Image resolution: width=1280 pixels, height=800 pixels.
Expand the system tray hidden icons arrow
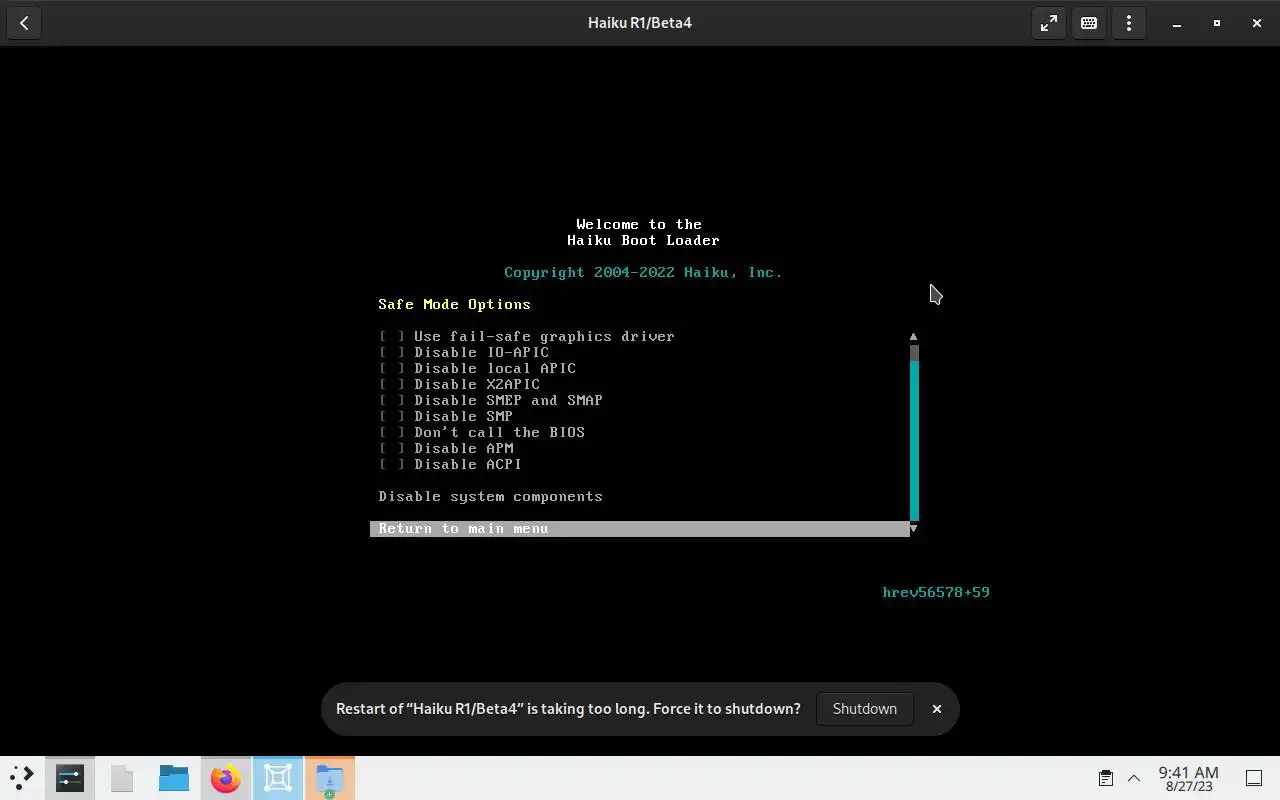(x=1134, y=778)
